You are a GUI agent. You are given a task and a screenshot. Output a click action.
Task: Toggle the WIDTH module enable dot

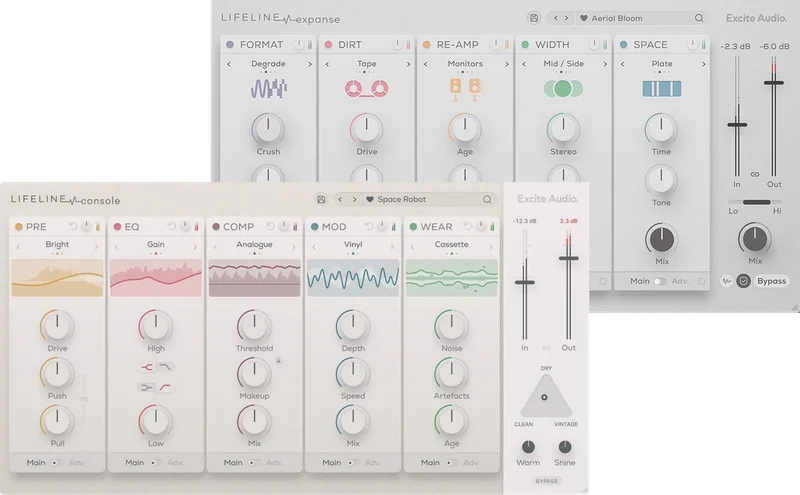click(525, 44)
